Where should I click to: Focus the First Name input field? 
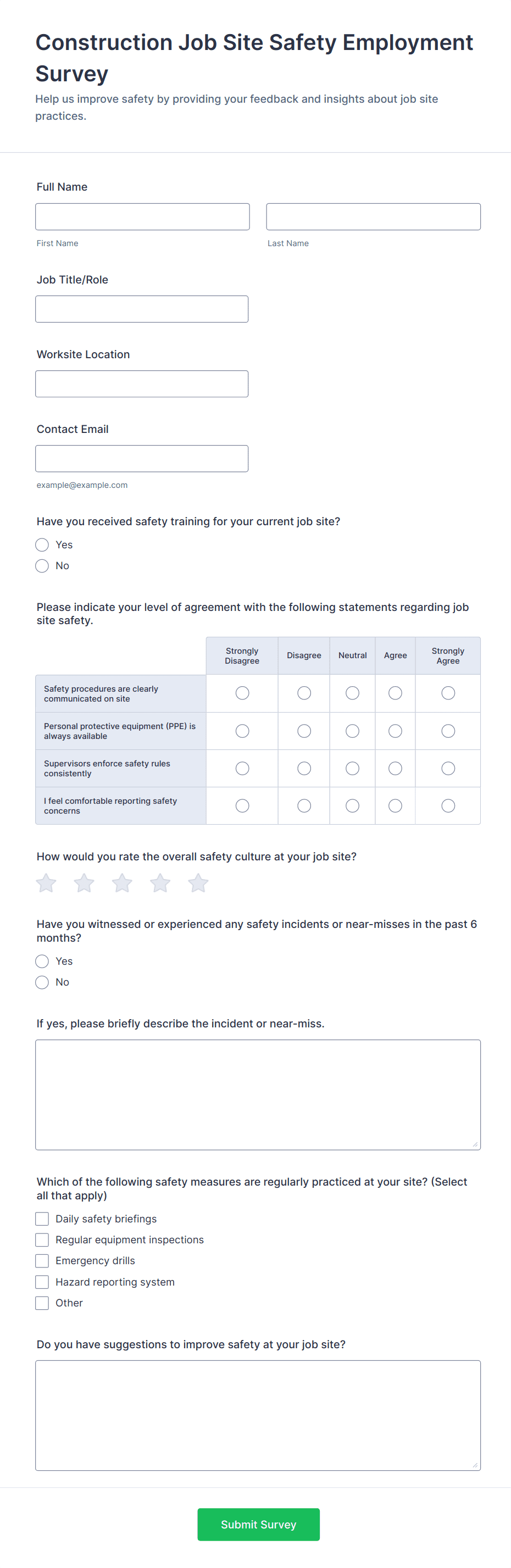click(142, 216)
